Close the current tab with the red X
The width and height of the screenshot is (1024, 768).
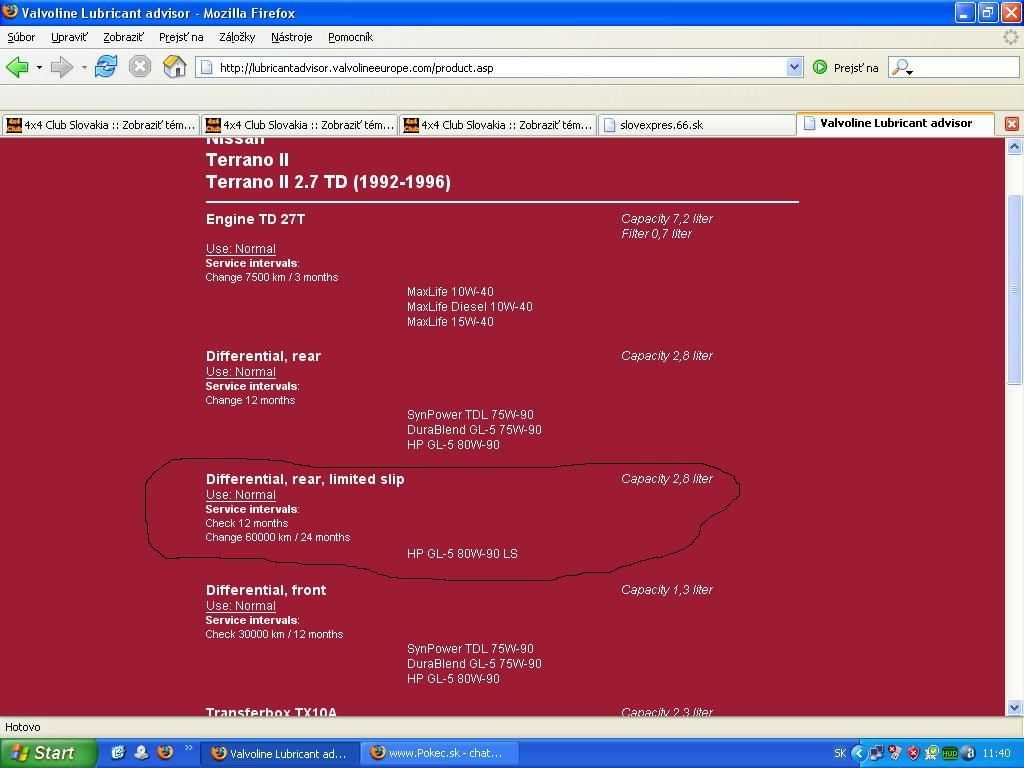click(x=1012, y=123)
